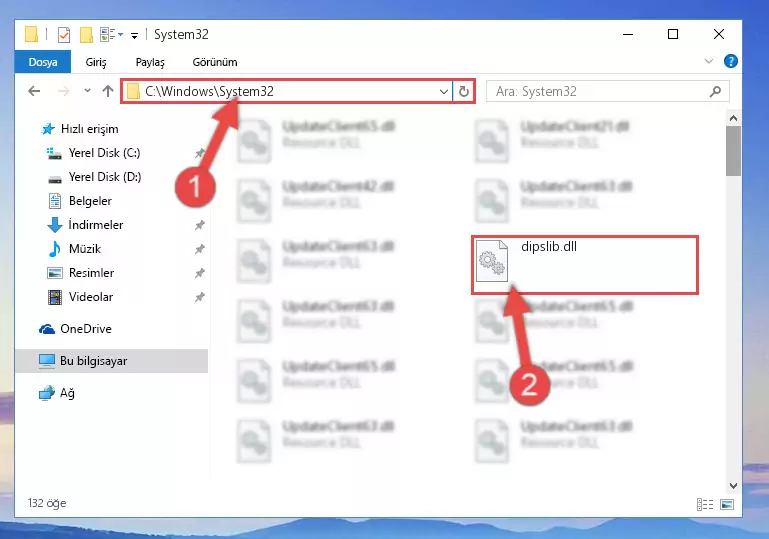Go up one folder level
The width and height of the screenshot is (769, 539).
click(108, 91)
